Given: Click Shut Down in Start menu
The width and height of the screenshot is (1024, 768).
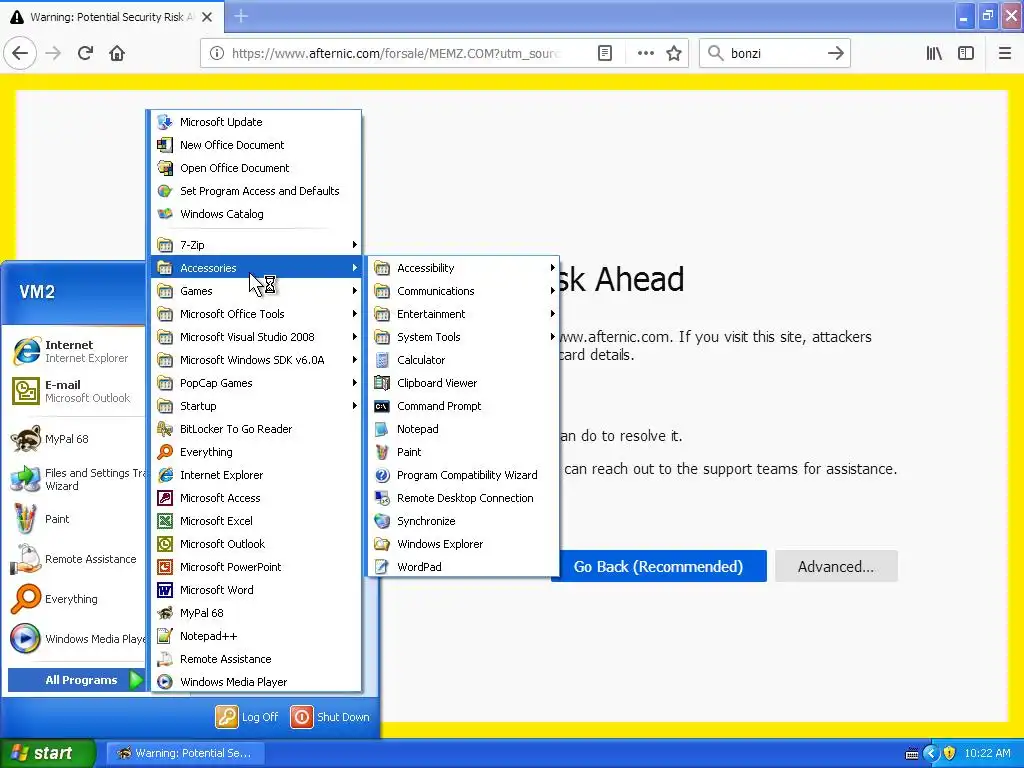Looking at the screenshot, I should [x=330, y=717].
